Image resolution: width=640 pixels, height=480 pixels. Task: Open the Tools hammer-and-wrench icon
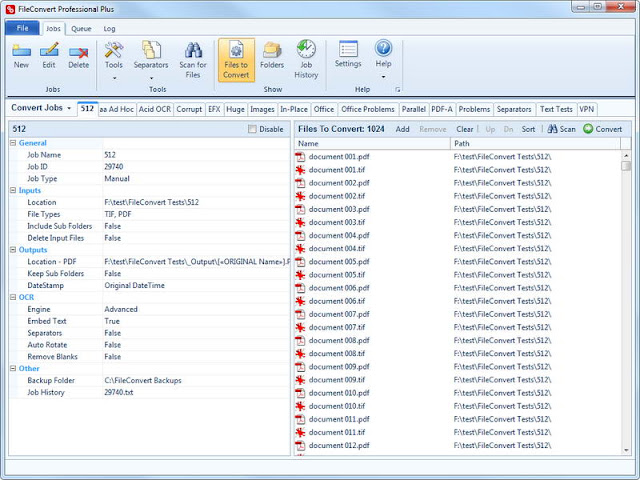click(x=113, y=50)
